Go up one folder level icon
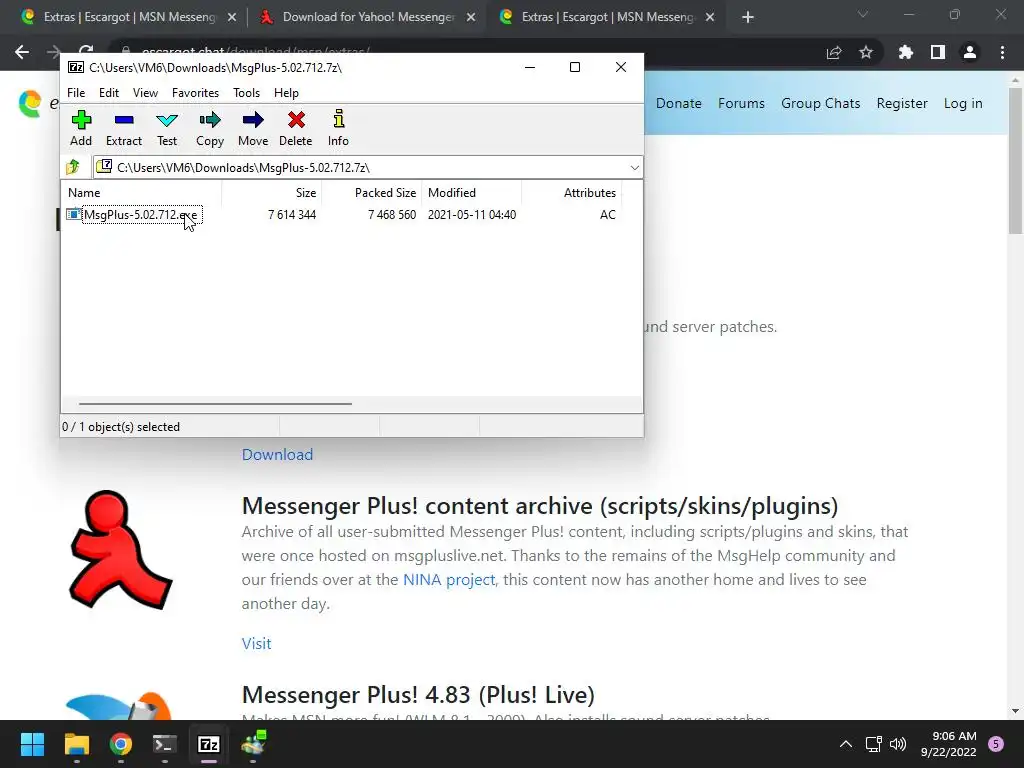The width and height of the screenshot is (1024, 768). coord(73,167)
